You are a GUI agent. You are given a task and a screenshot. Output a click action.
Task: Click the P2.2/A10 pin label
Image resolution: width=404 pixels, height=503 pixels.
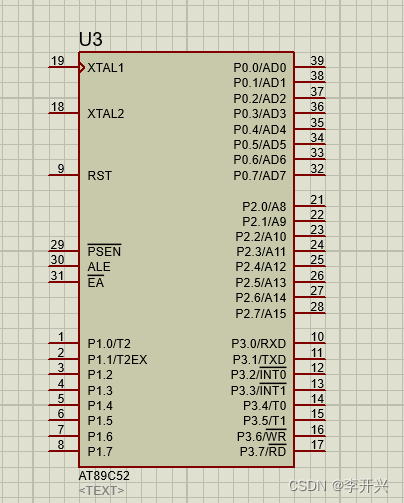pyautogui.click(x=261, y=237)
